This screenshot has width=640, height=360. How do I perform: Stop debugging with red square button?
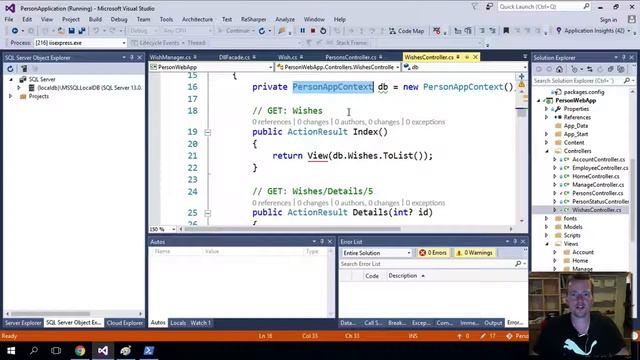(313, 31)
